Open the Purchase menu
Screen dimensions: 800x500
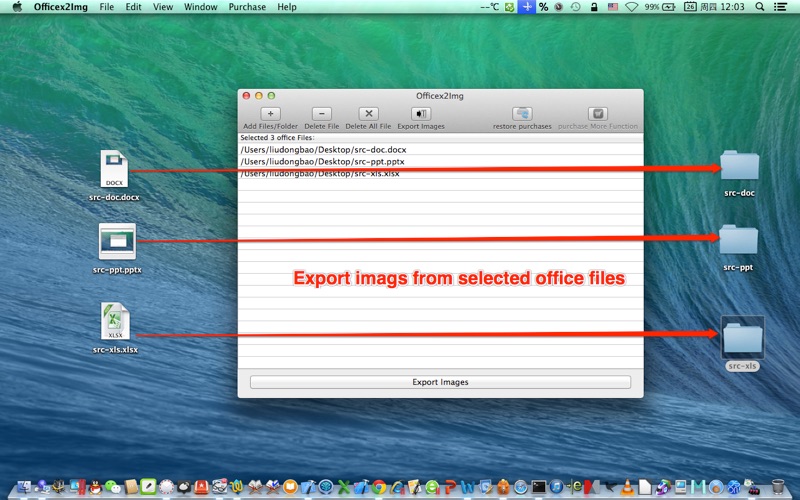click(x=247, y=7)
